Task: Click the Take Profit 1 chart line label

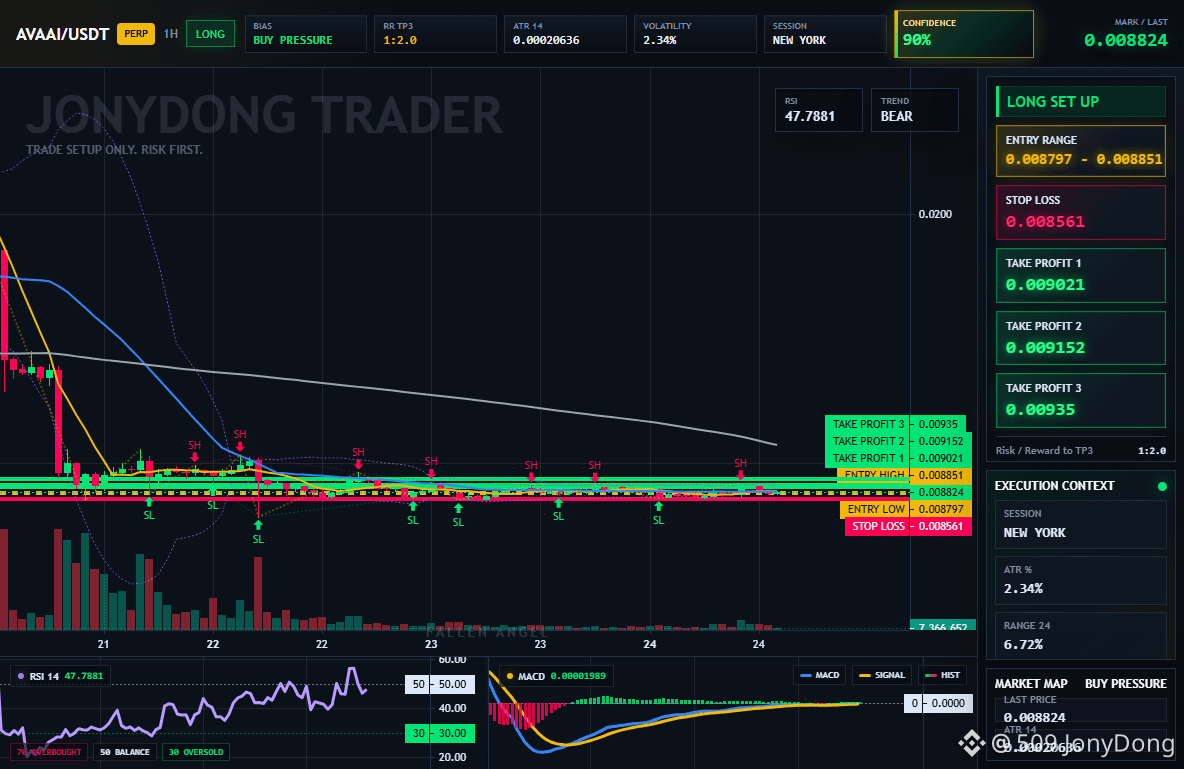Action: point(868,458)
